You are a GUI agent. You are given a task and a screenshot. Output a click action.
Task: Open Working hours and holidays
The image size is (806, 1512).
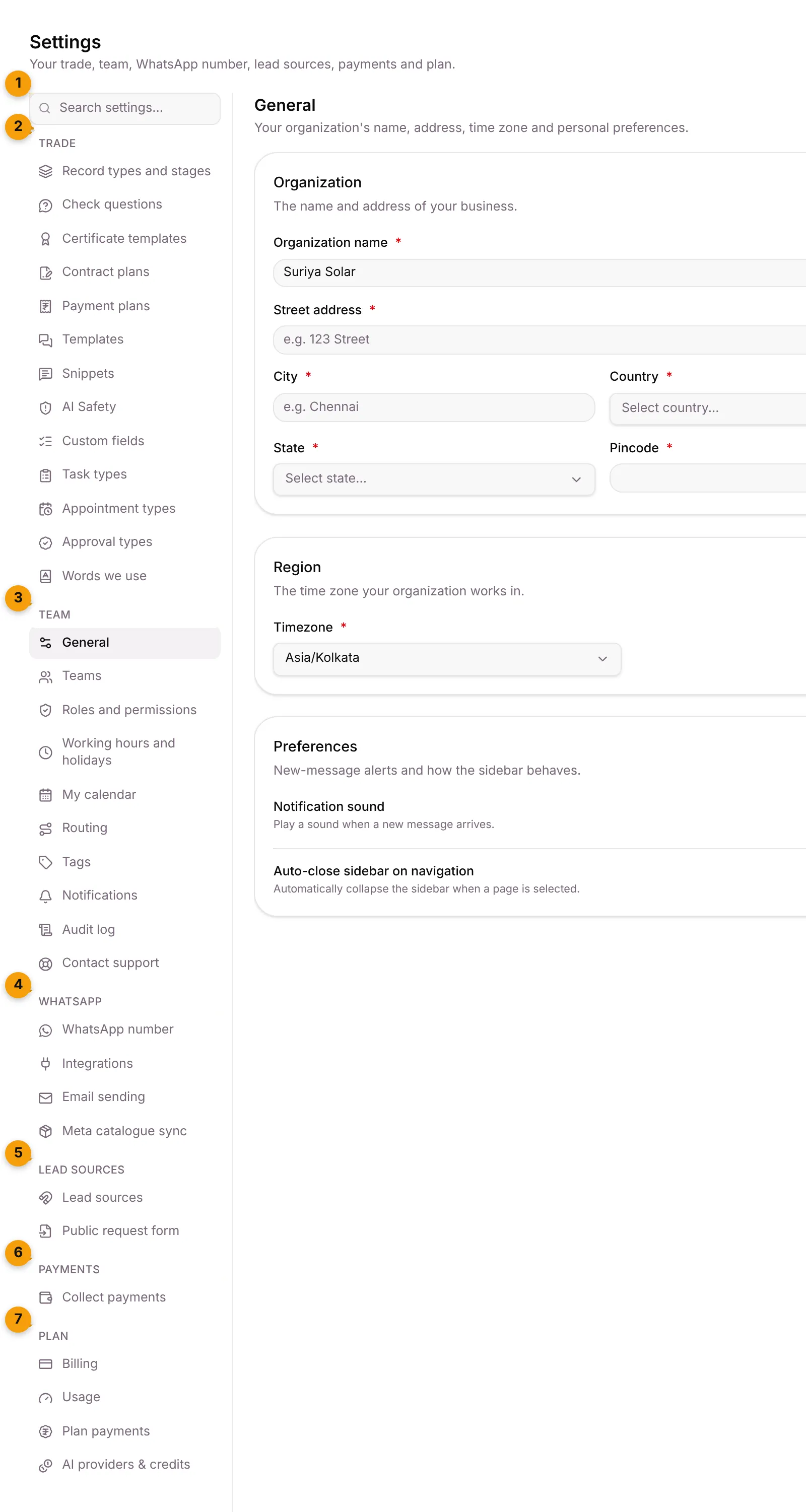pyautogui.click(x=125, y=752)
